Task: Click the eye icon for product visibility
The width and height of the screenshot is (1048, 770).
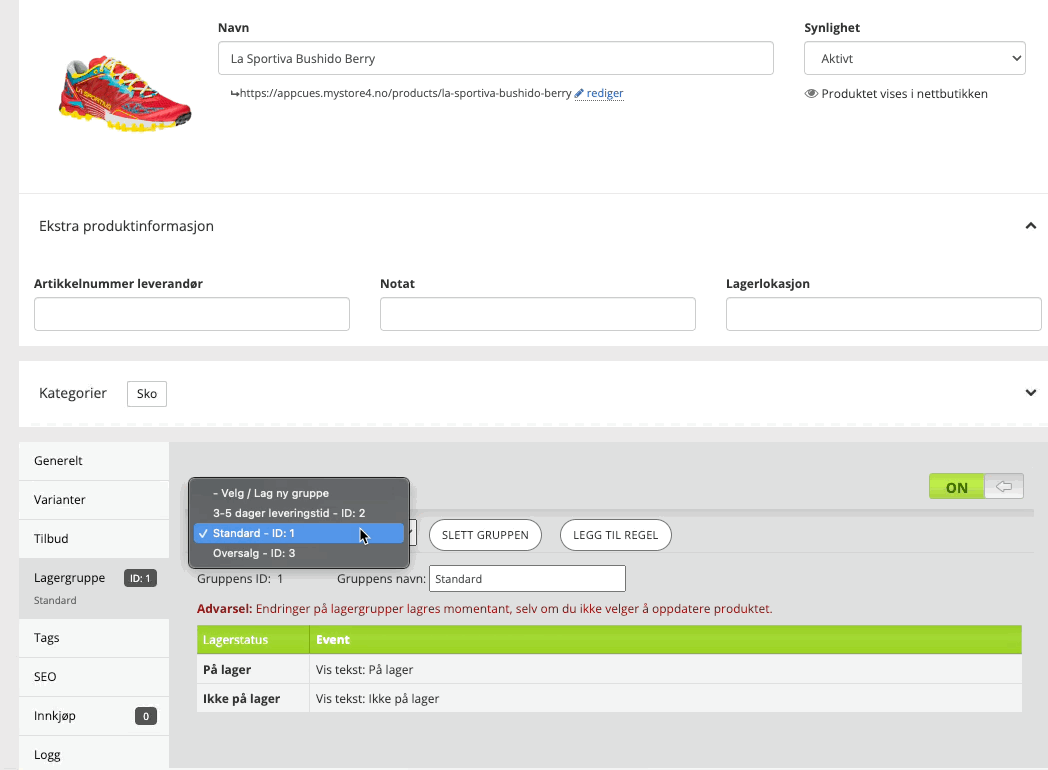Action: (811, 94)
